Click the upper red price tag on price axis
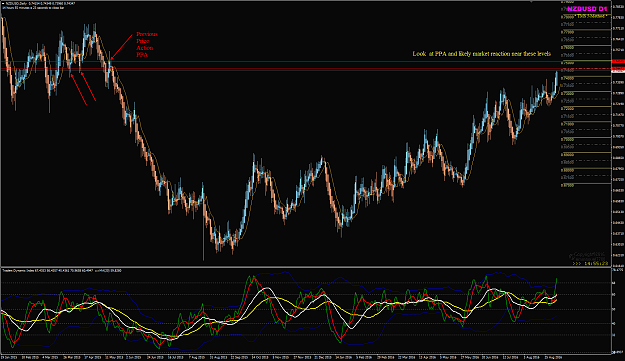This screenshot has height=361, width=625. coord(618,61)
